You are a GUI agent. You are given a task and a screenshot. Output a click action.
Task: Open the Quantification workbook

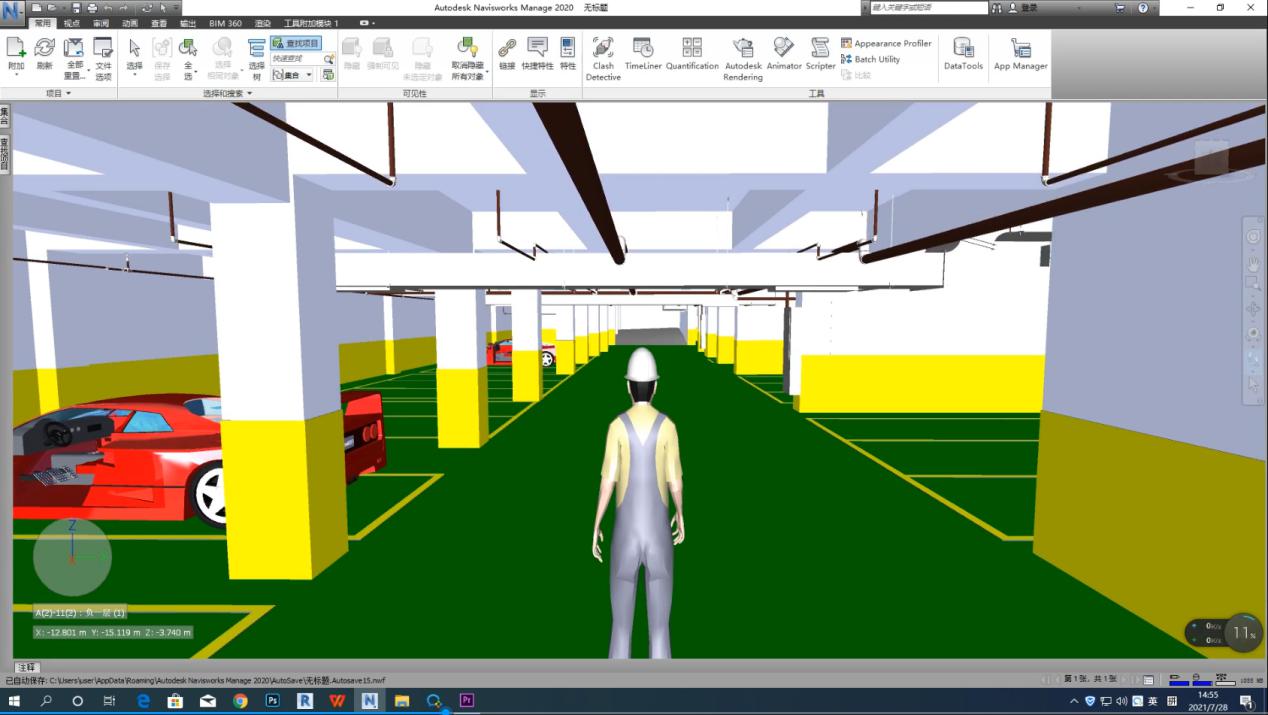pos(692,56)
